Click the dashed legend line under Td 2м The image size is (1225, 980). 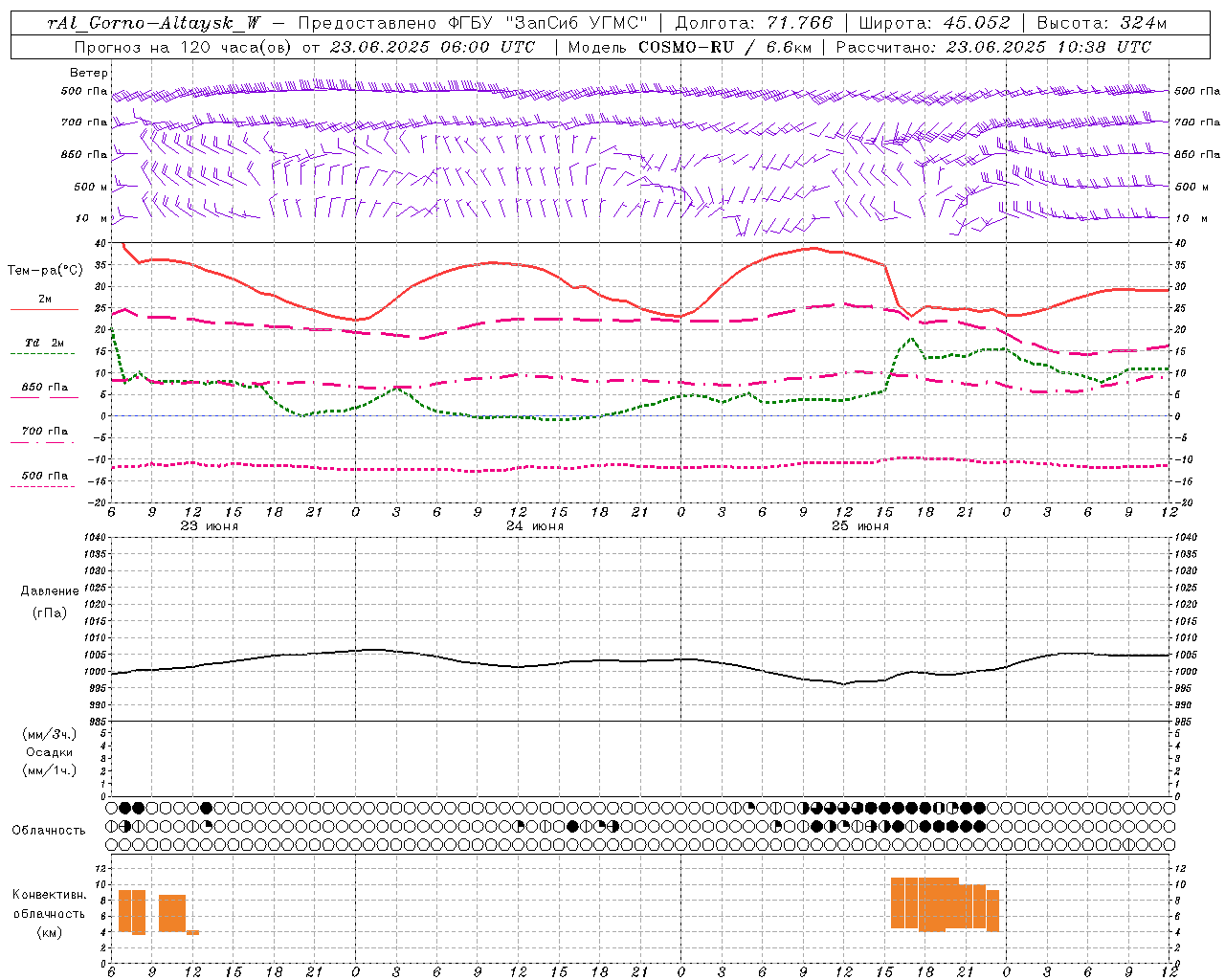(43, 354)
